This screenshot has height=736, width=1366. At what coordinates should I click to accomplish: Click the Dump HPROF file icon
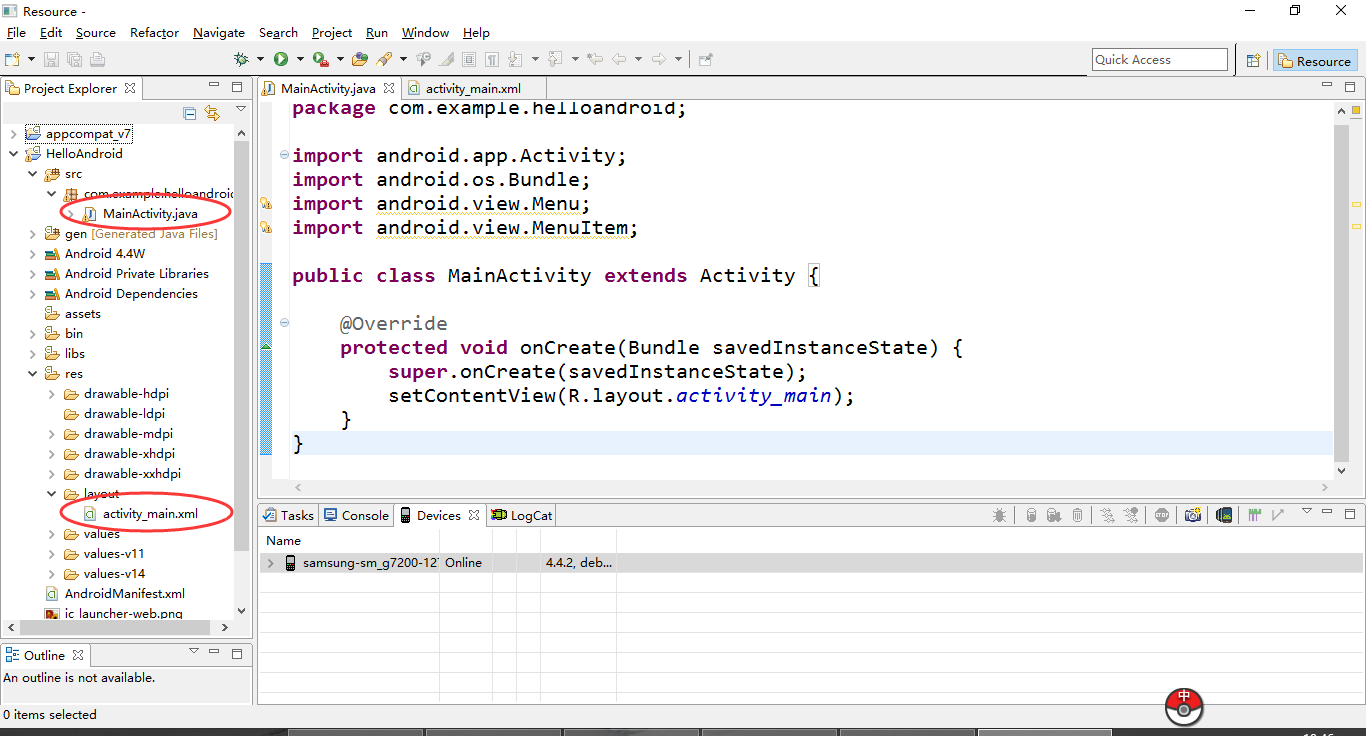click(1054, 515)
